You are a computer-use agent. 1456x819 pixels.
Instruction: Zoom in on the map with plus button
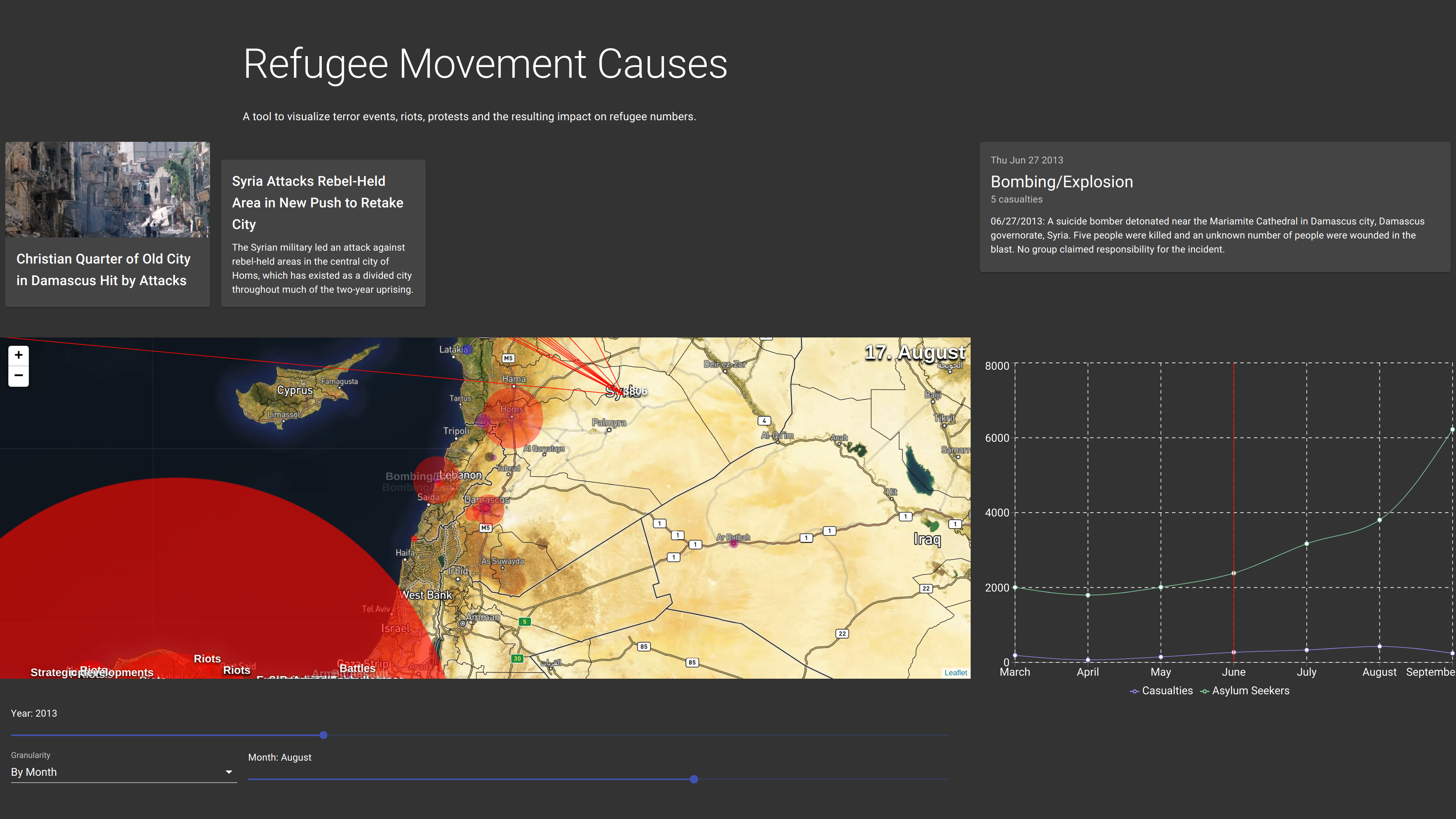tap(19, 355)
